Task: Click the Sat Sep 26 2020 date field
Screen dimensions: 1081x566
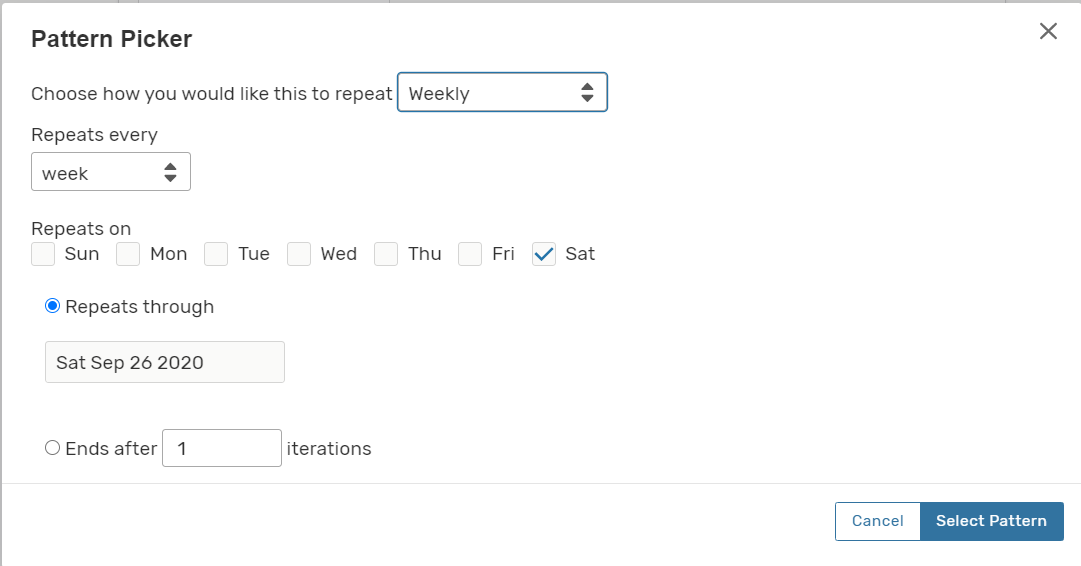Action: [165, 362]
